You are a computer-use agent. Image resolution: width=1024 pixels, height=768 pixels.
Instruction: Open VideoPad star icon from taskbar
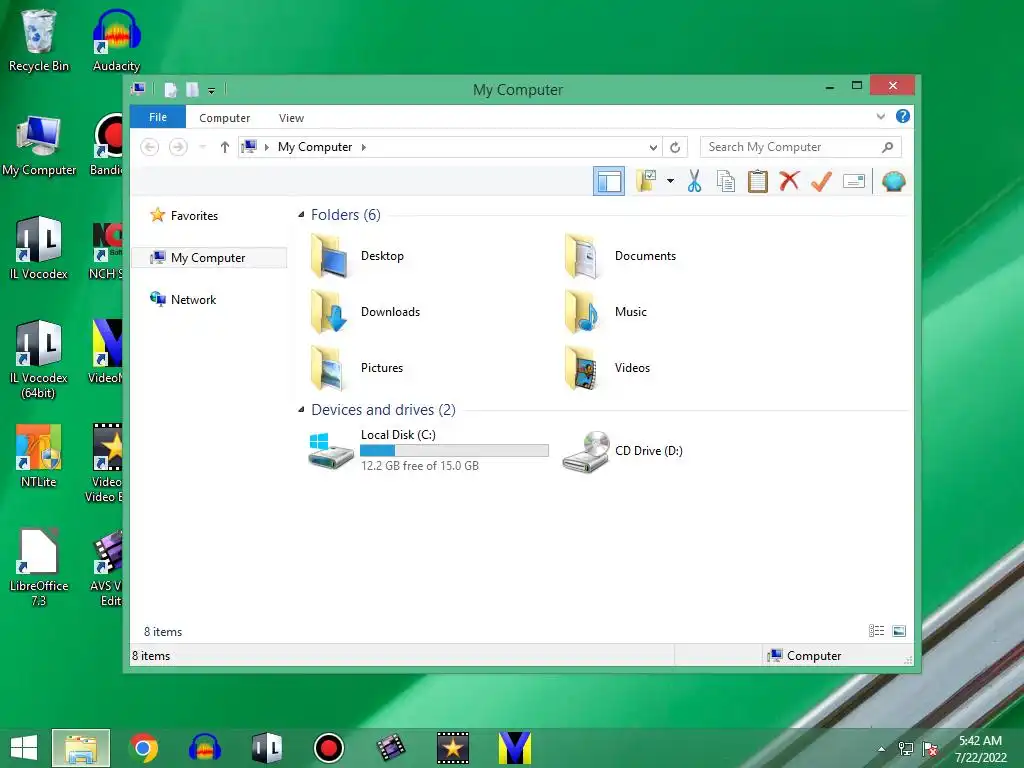[453, 748]
